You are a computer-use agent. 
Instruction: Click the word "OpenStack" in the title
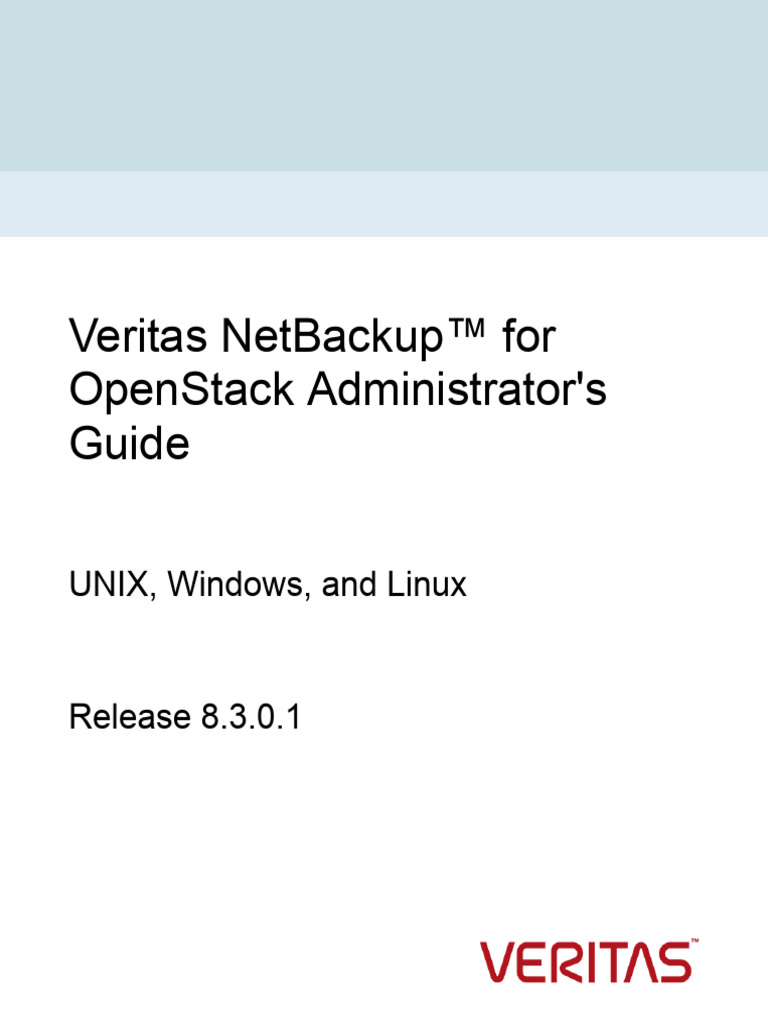pos(181,391)
